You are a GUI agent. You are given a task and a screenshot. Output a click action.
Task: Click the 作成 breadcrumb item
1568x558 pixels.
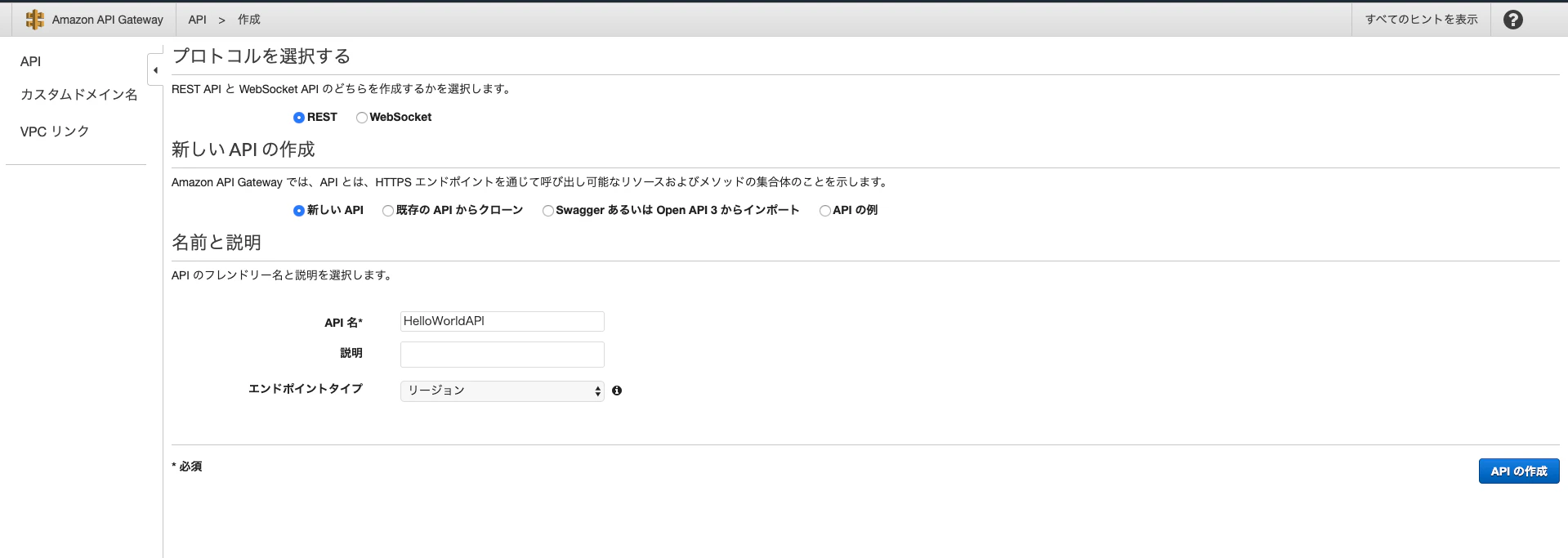(249, 20)
